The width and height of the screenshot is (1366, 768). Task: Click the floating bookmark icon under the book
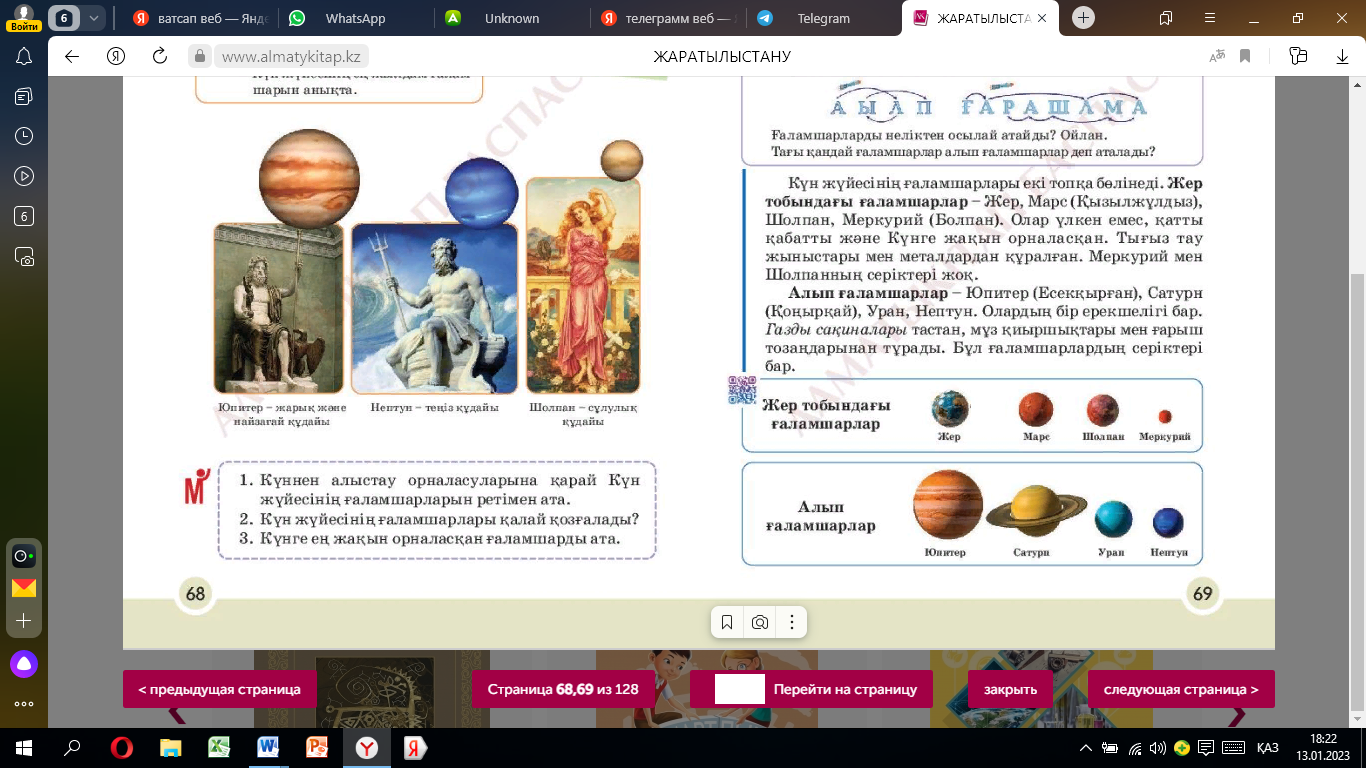tap(727, 622)
